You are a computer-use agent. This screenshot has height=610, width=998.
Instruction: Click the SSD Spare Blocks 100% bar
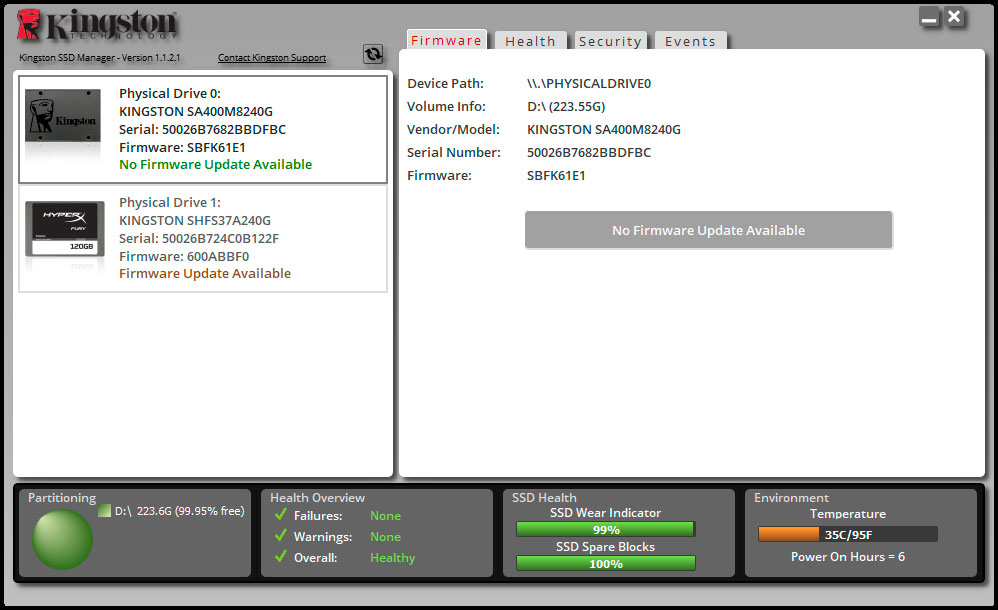coord(605,563)
